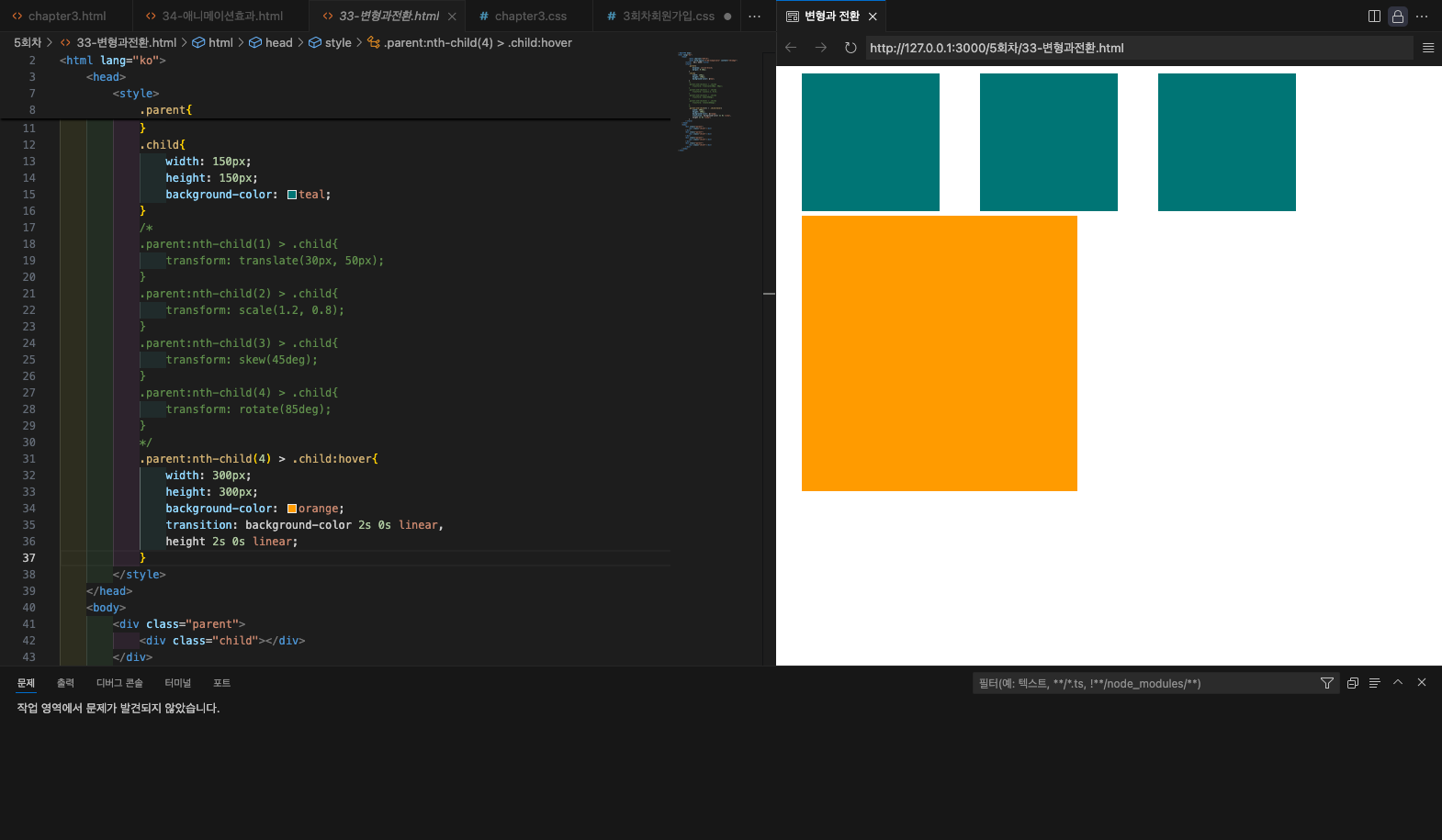Image resolution: width=1442 pixels, height=840 pixels.
Task: Click style element in breadcrumb
Action: tap(330, 42)
